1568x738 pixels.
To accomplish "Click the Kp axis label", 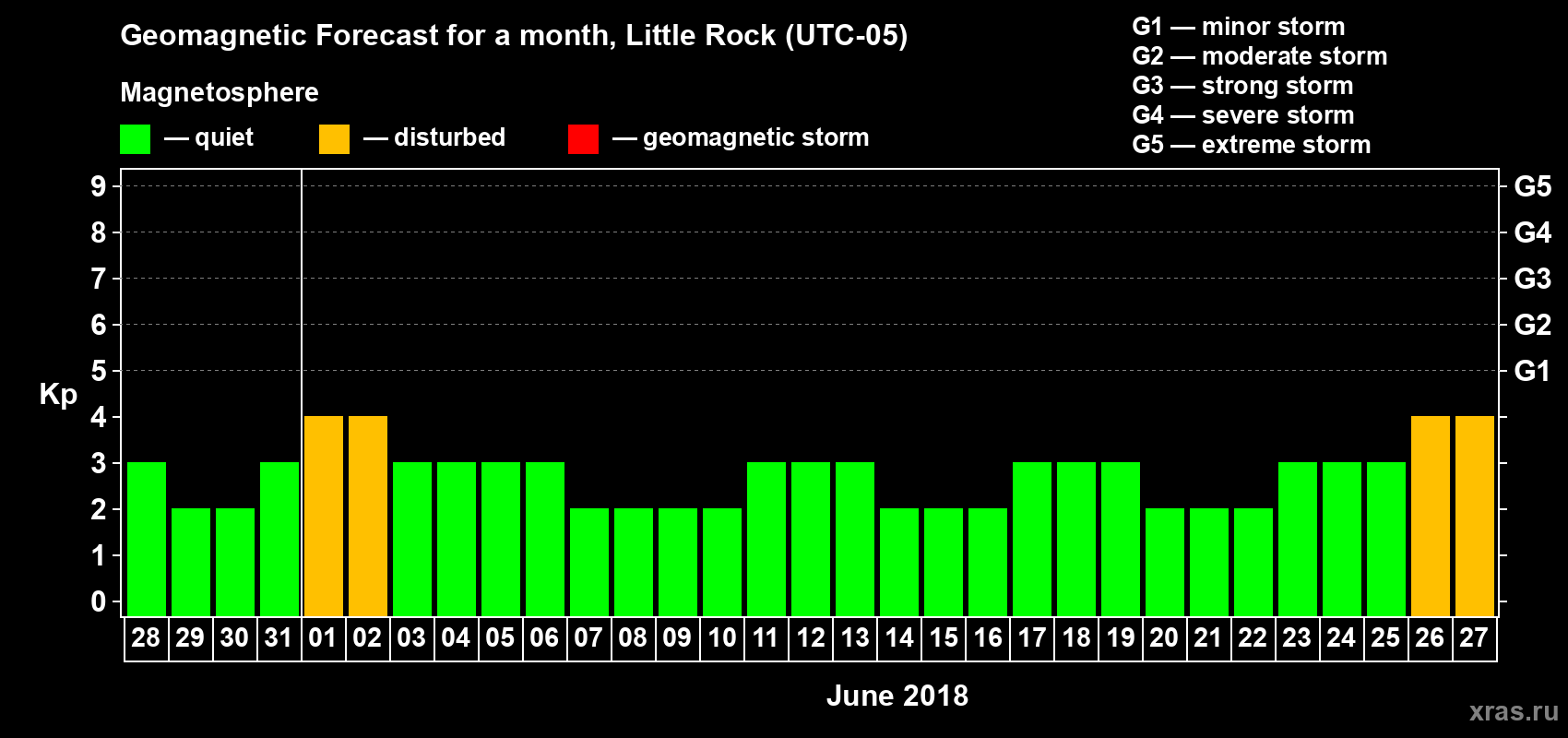I will 58,395.
